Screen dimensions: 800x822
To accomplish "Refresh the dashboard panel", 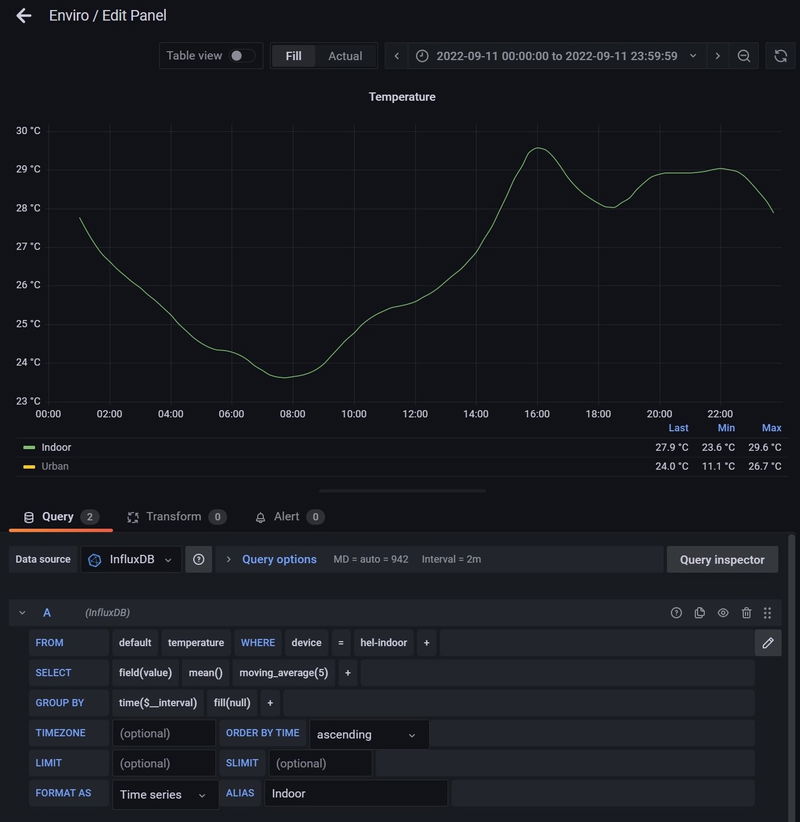I will coord(781,56).
